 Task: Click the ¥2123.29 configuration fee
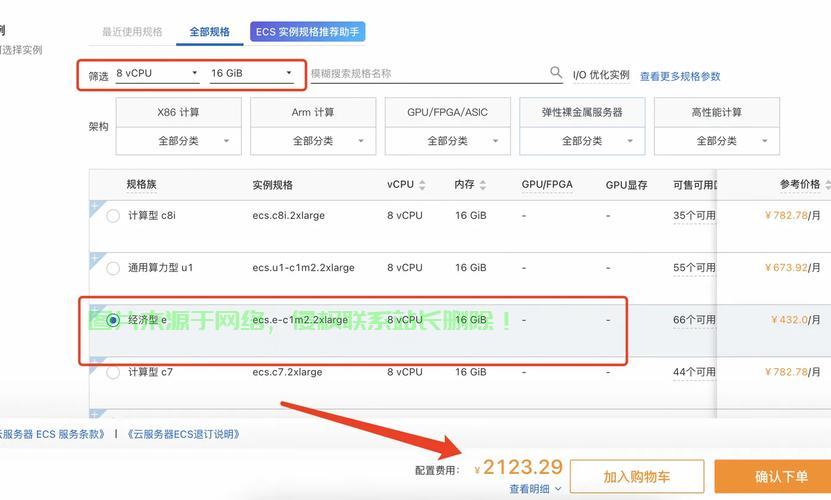(519, 467)
